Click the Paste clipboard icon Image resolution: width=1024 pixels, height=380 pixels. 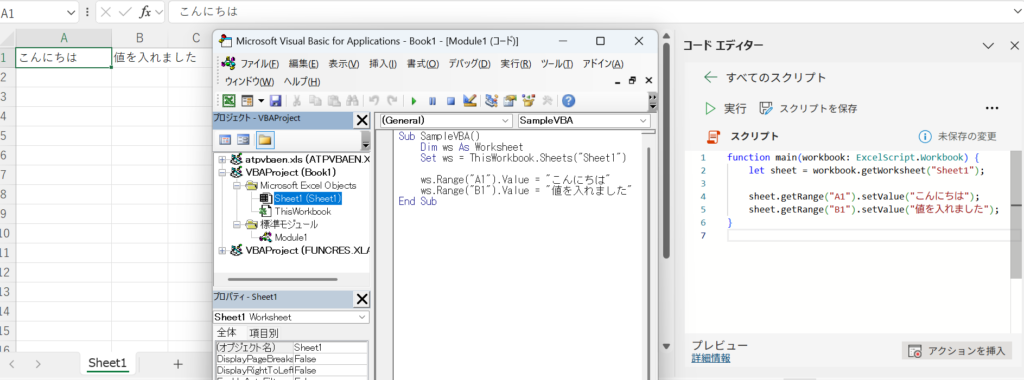coord(334,101)
